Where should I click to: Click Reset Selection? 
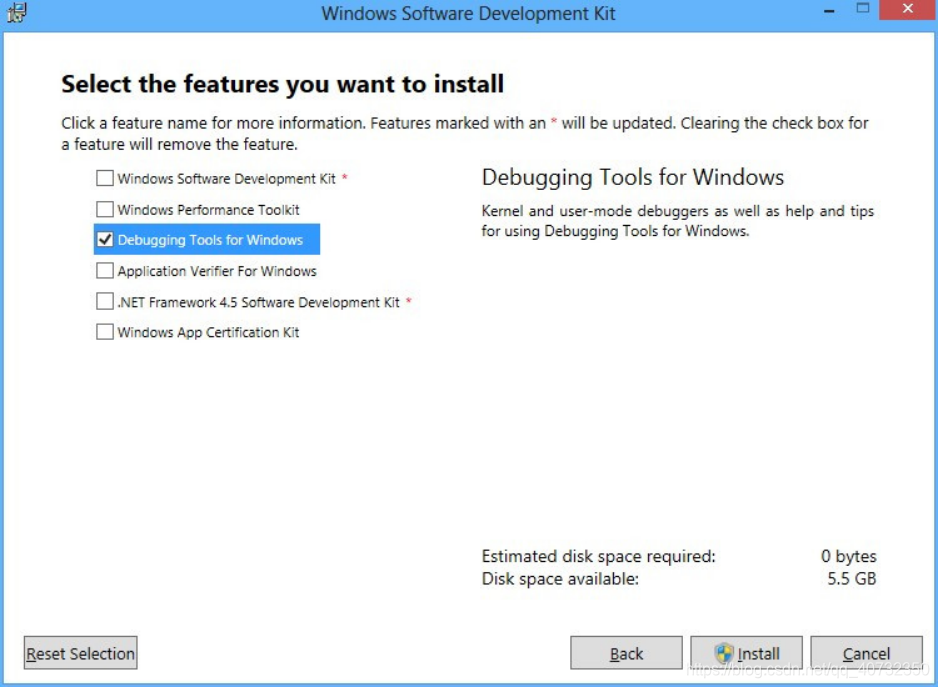point(79,652)
